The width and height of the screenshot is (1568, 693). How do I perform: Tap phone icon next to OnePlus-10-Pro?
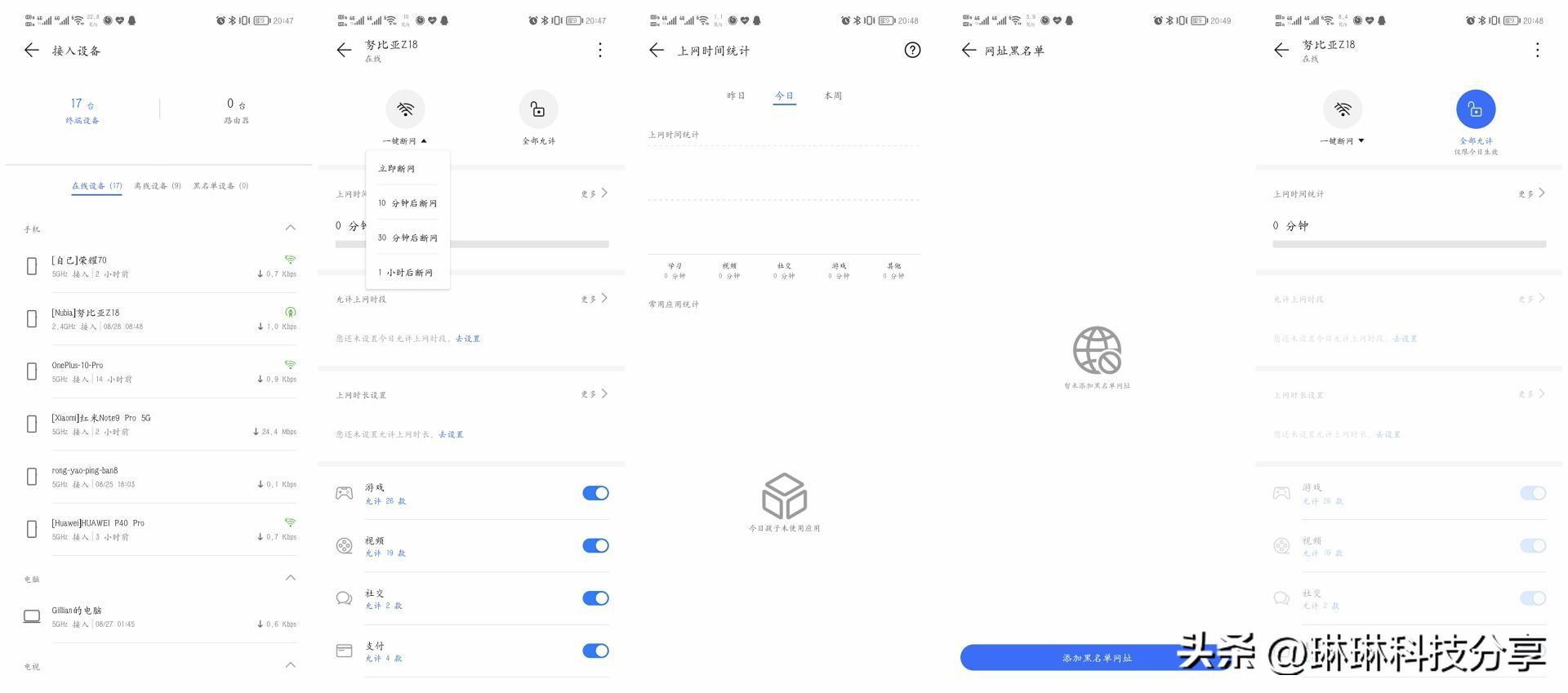coord(32,371)
